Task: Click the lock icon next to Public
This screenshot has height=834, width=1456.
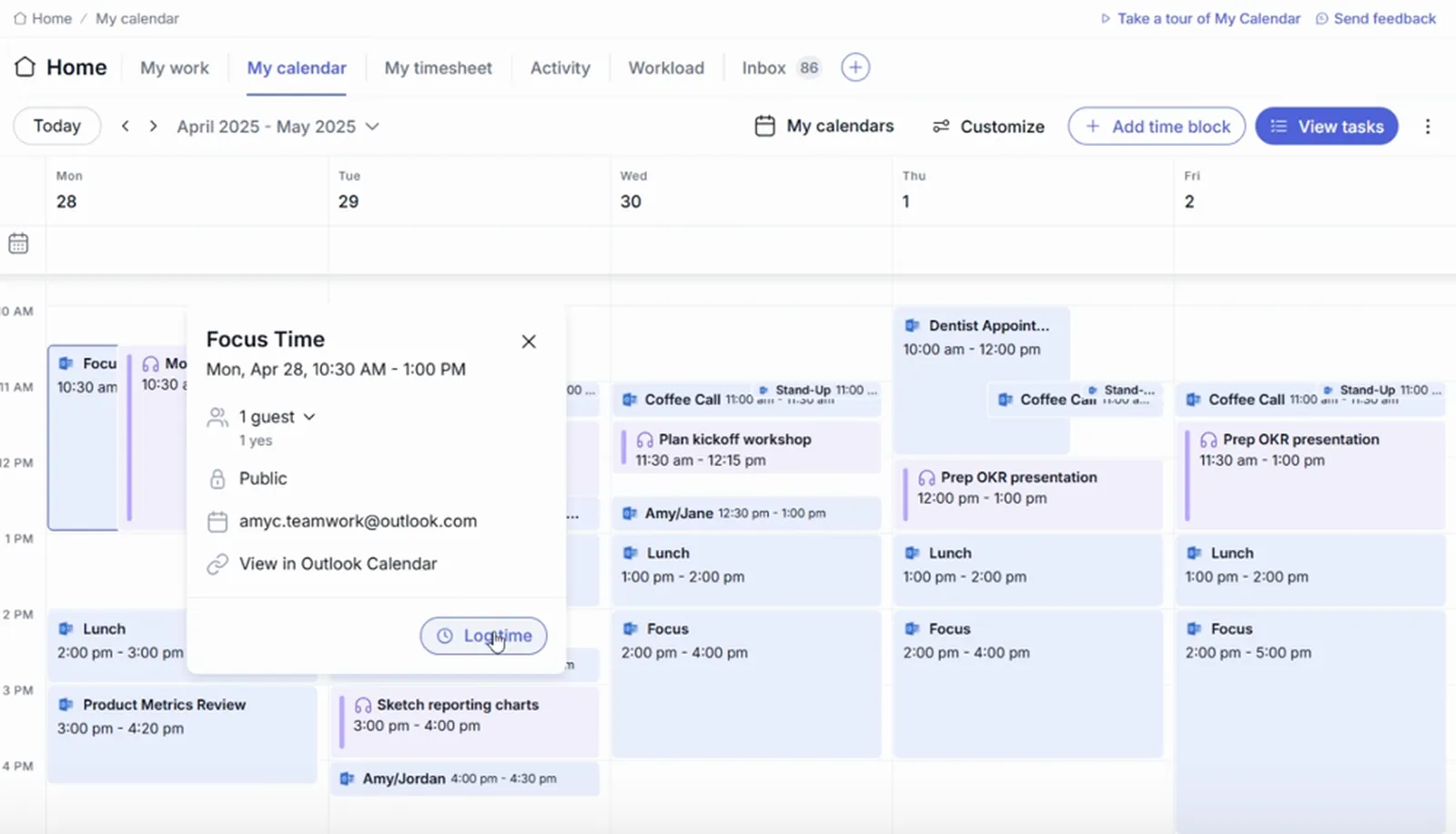Action: (x=217, y=479)
